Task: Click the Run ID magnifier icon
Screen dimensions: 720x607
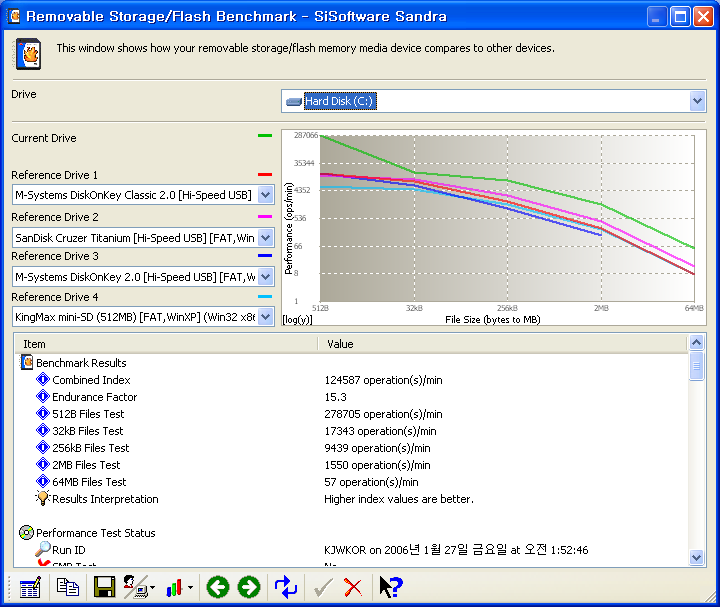Action: click(43, 549)
